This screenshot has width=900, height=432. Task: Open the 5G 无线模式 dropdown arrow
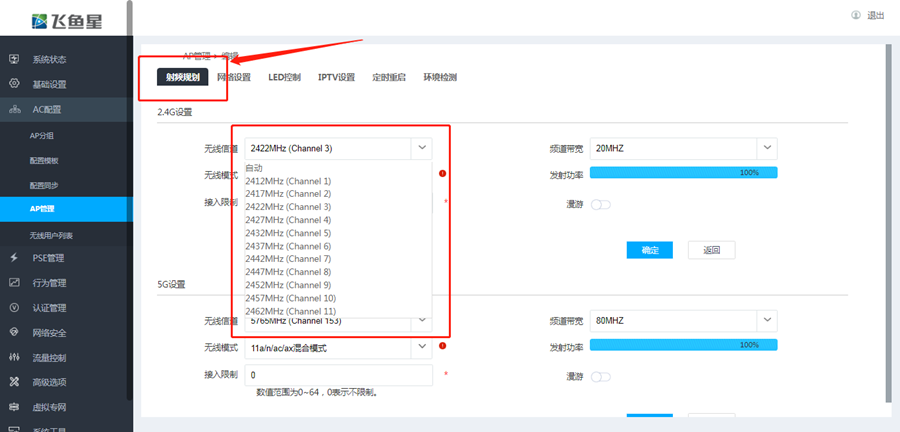coord(422,347)
